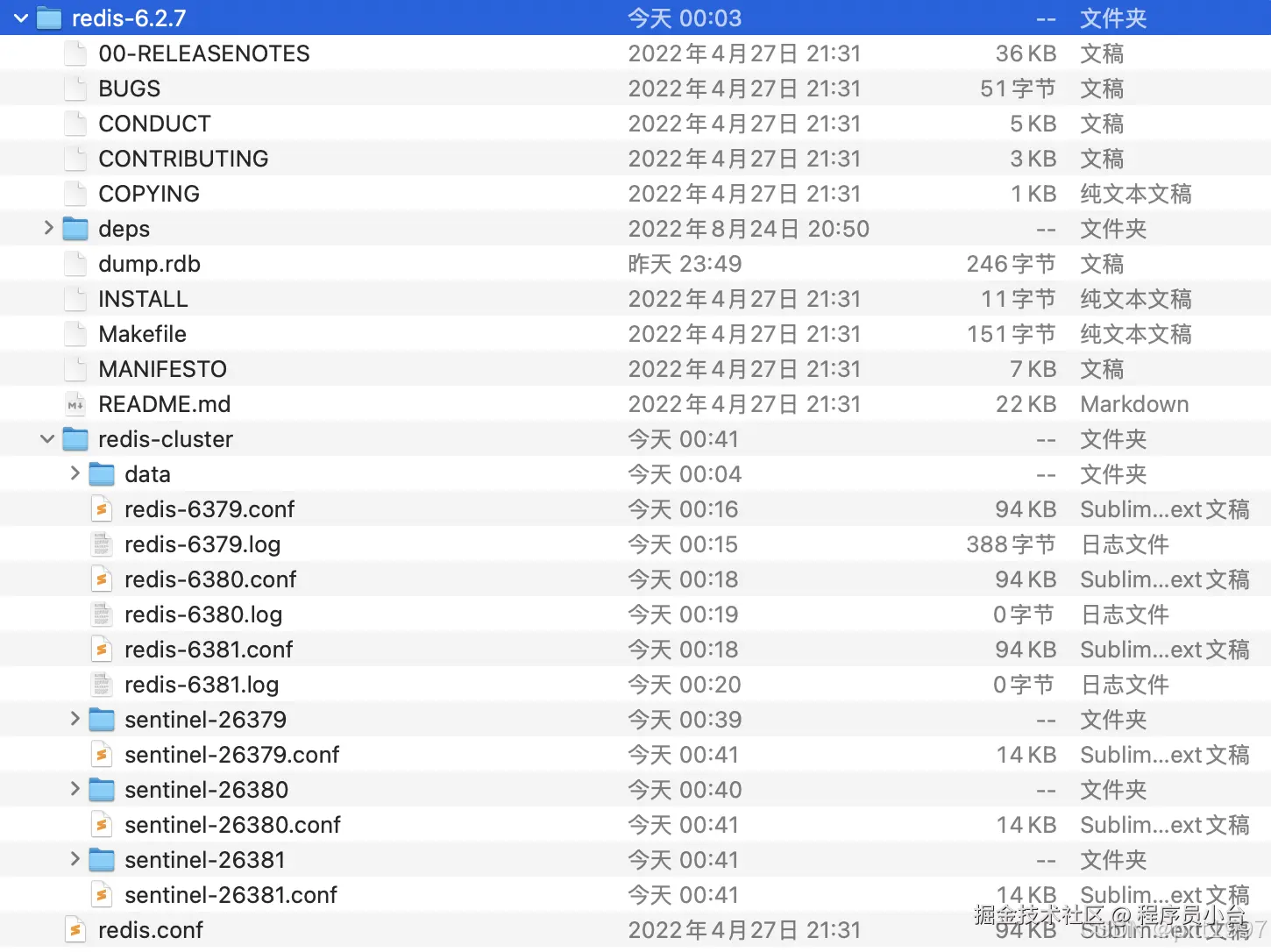Click the redis.conf Sublime icon
The image size is (1271, 952).
click(x=76, y=930)
